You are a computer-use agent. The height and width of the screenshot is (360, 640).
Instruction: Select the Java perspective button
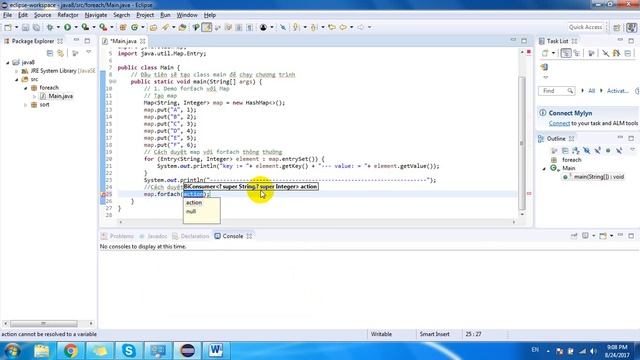point(631,27)
